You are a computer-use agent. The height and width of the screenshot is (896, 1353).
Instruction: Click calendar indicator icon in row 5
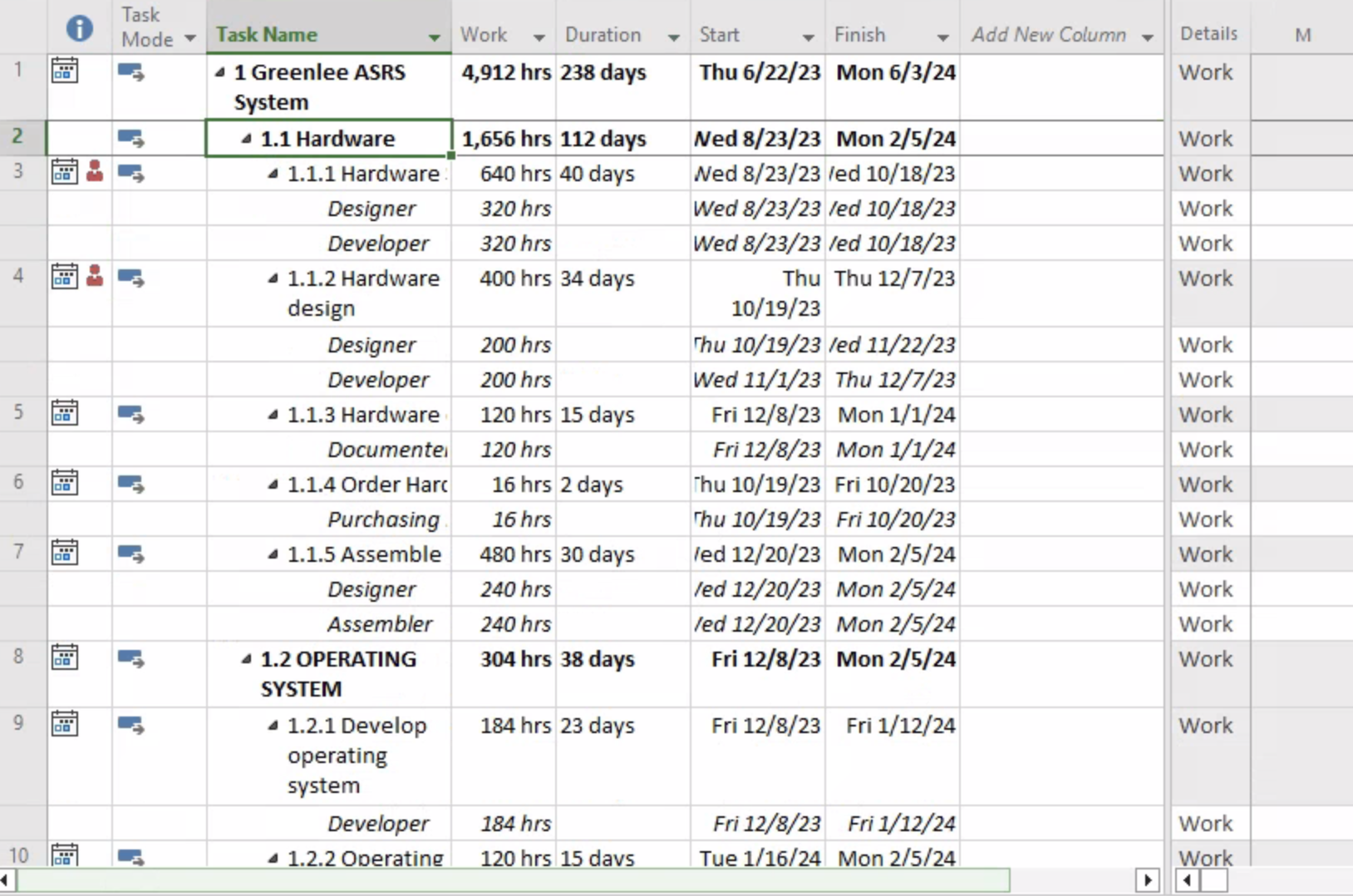pos(65,413)
